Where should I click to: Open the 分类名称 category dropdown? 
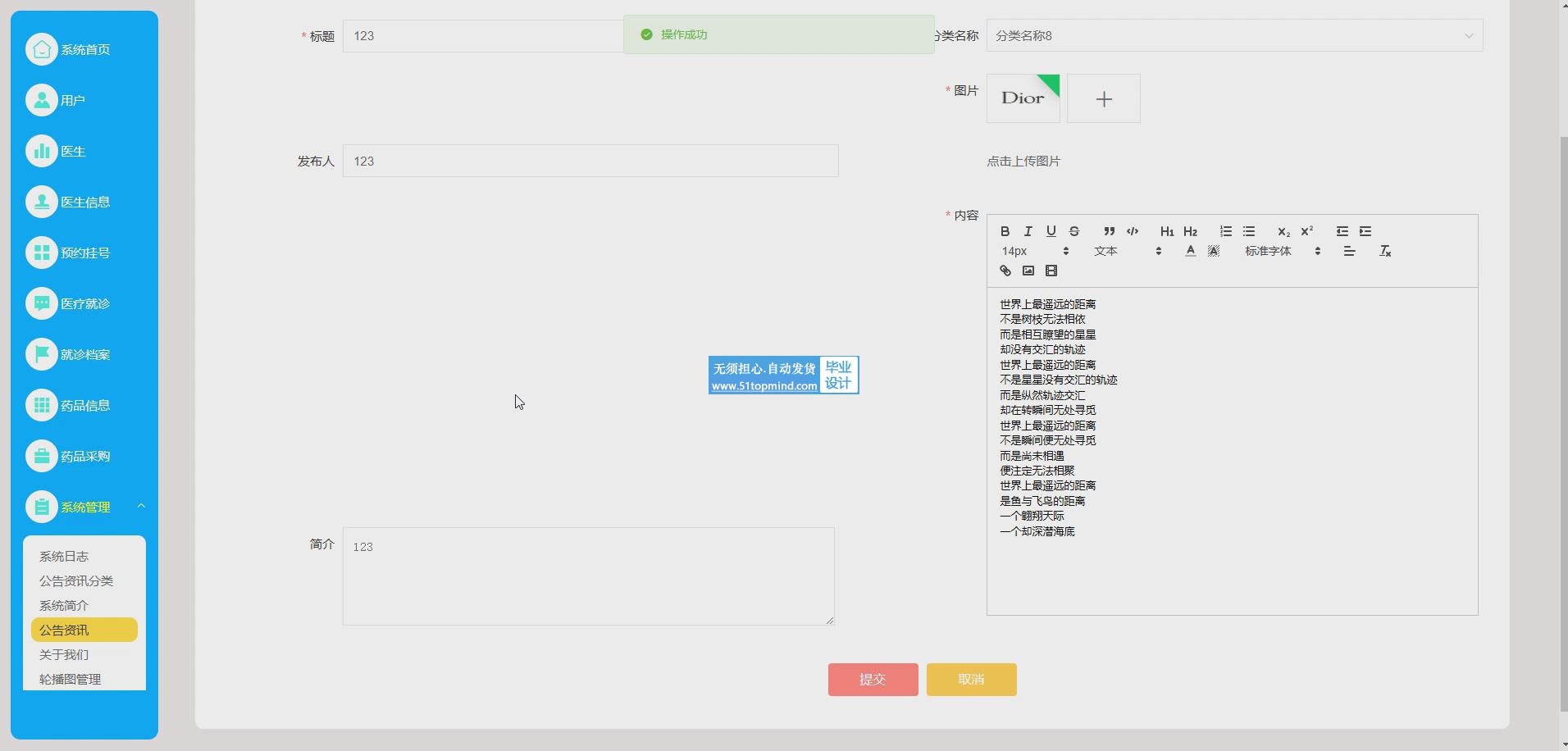[x=1233, y=36]
